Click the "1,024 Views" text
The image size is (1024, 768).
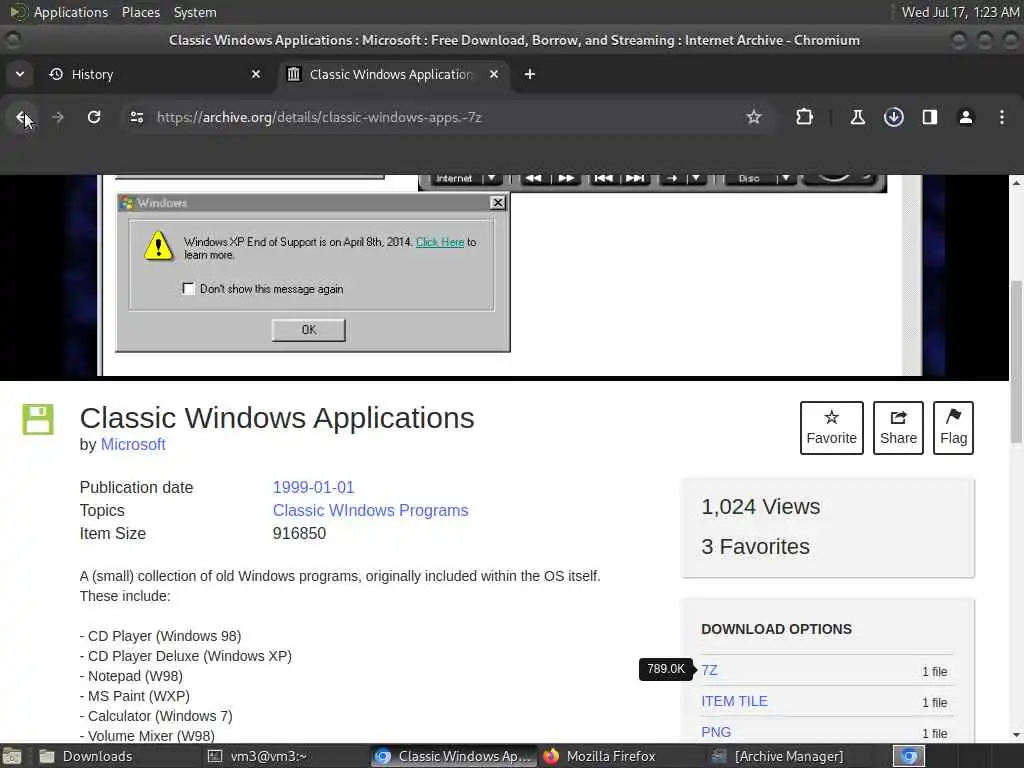click(761, 507)
